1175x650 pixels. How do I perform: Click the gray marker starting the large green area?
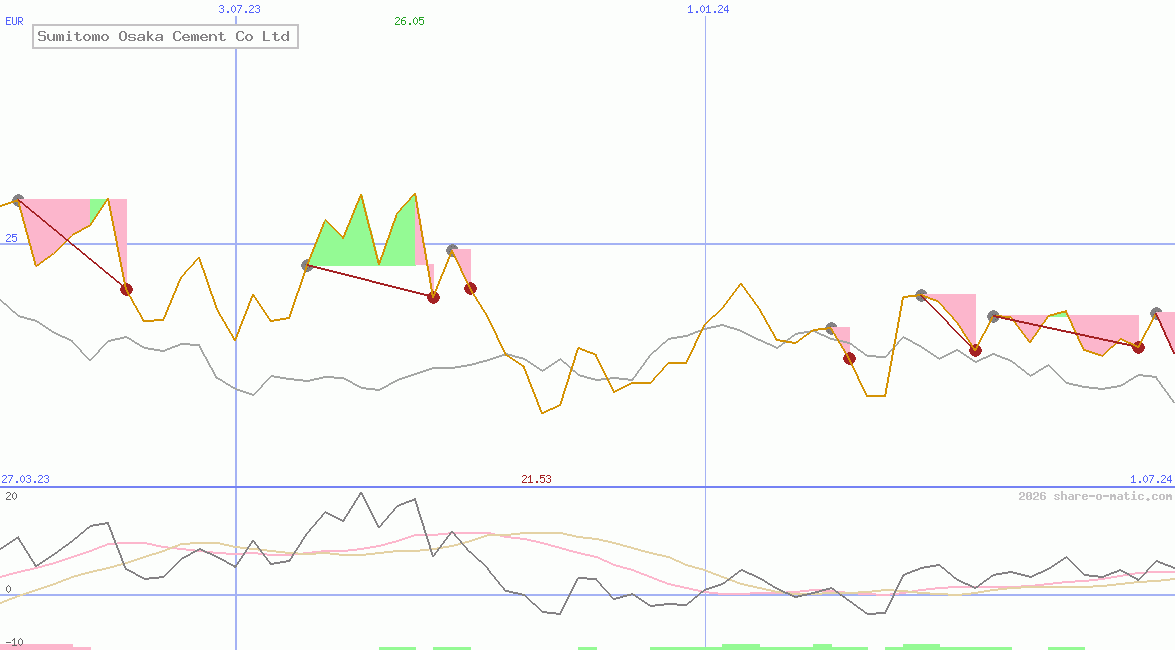point(308,265)
